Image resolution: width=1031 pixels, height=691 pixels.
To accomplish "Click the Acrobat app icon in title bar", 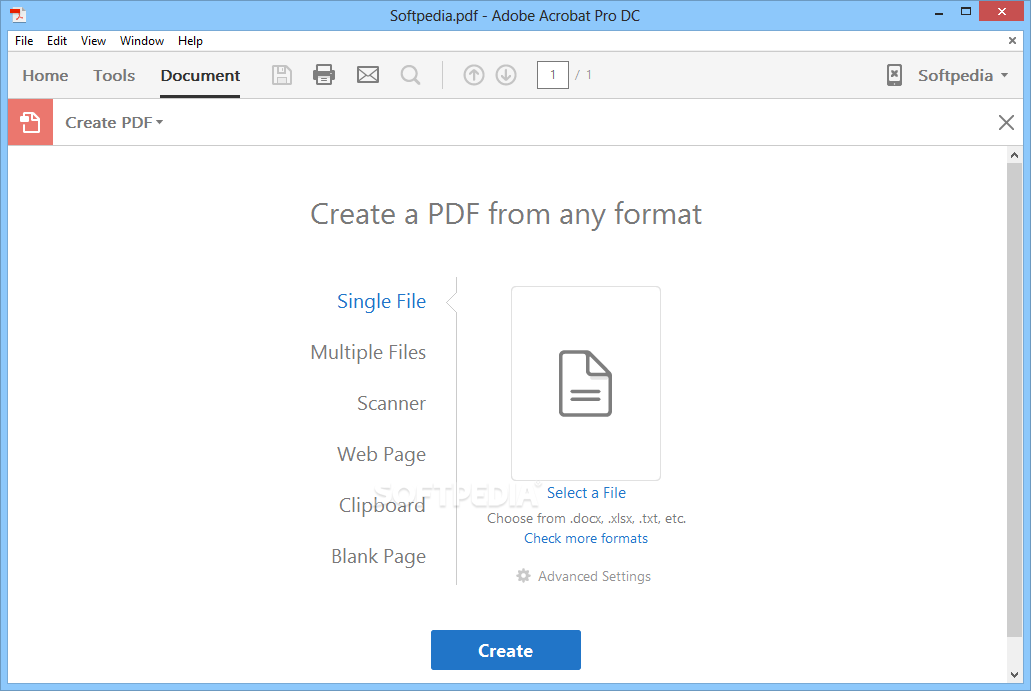I will [x=18, y=14].
